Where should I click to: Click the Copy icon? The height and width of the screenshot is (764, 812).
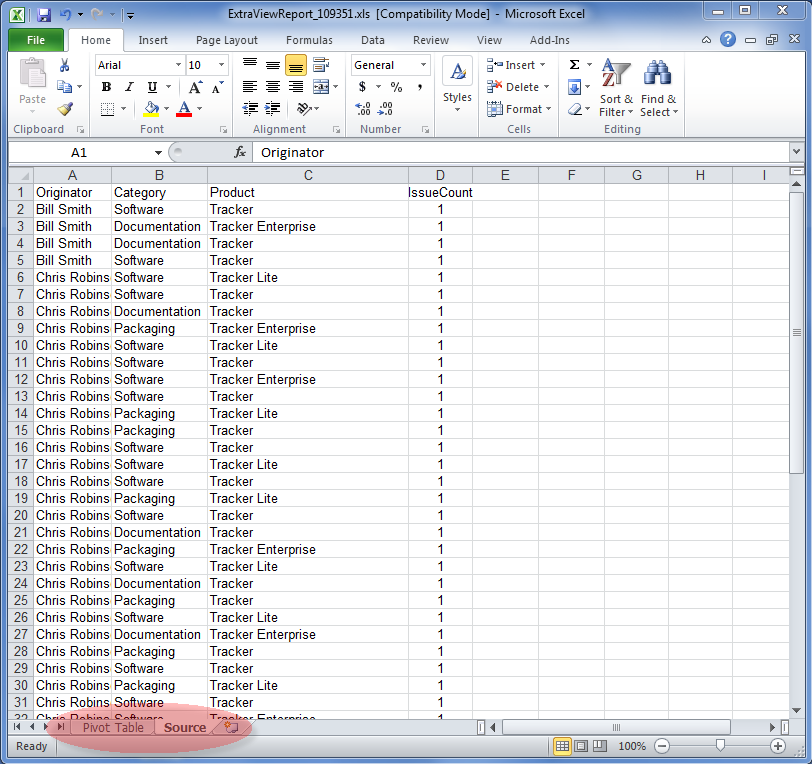[x=64, y=87]
